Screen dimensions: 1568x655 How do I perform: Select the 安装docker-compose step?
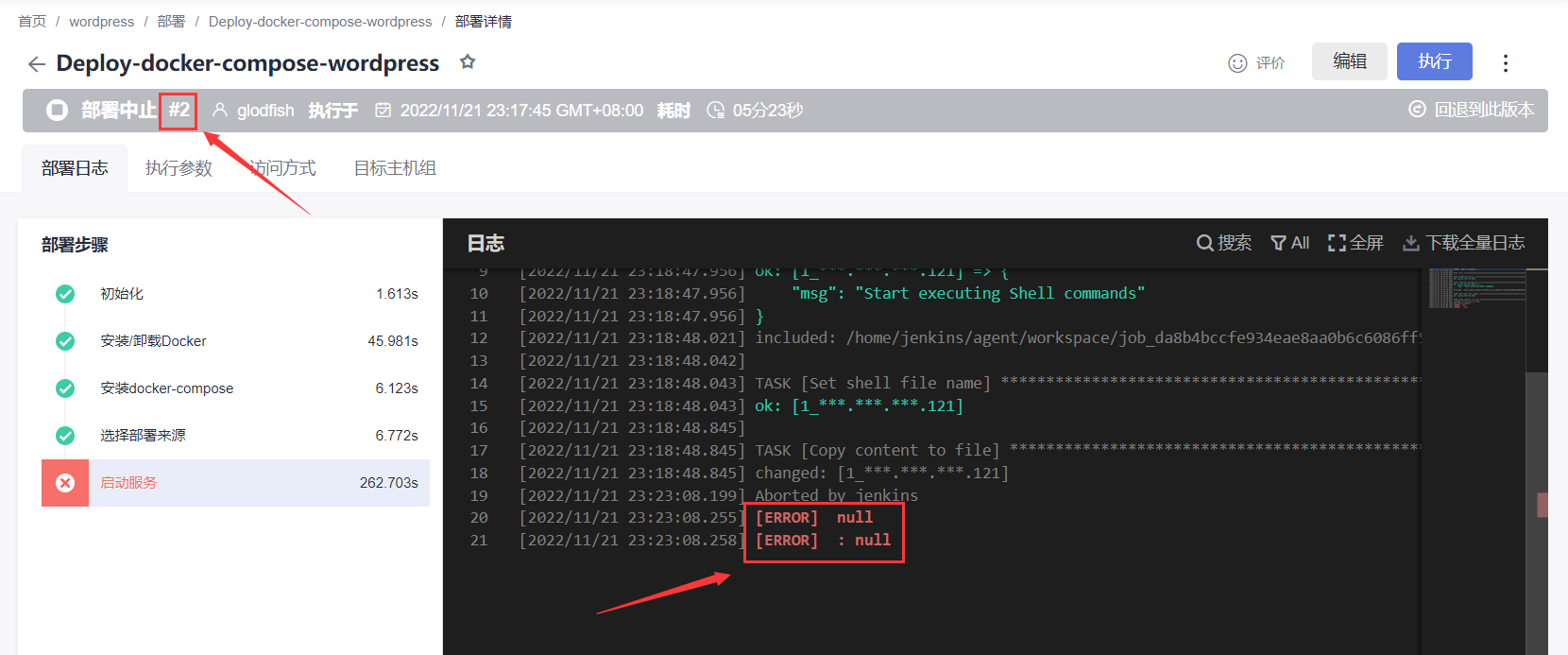coord(235,388)
